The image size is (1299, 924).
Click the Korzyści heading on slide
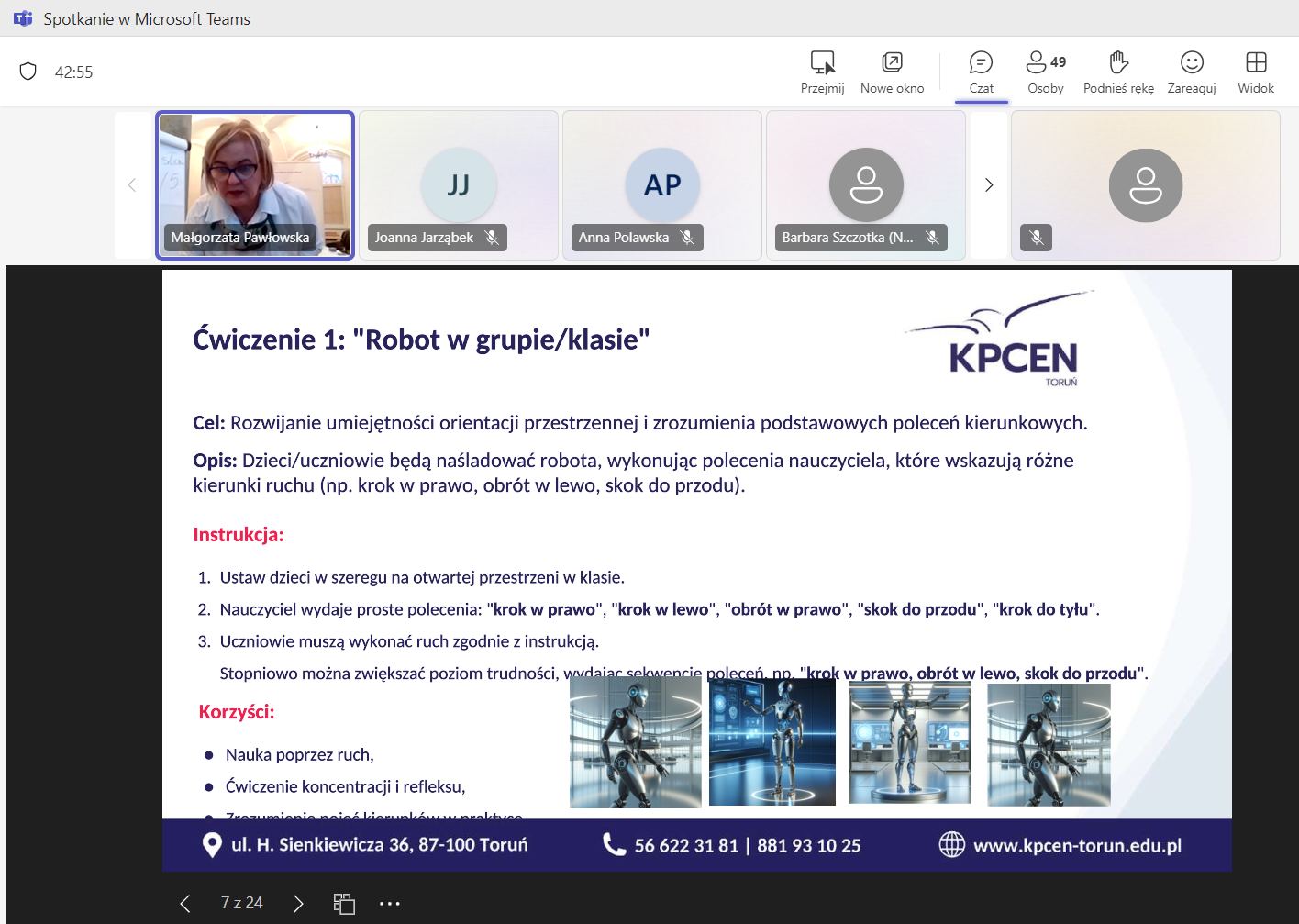tap(237, 712)
